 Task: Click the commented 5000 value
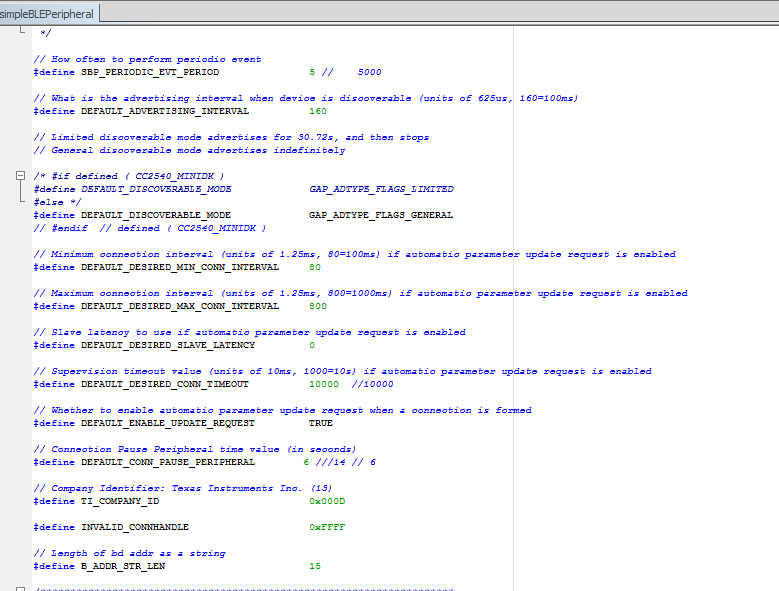(x=369, y=72)
